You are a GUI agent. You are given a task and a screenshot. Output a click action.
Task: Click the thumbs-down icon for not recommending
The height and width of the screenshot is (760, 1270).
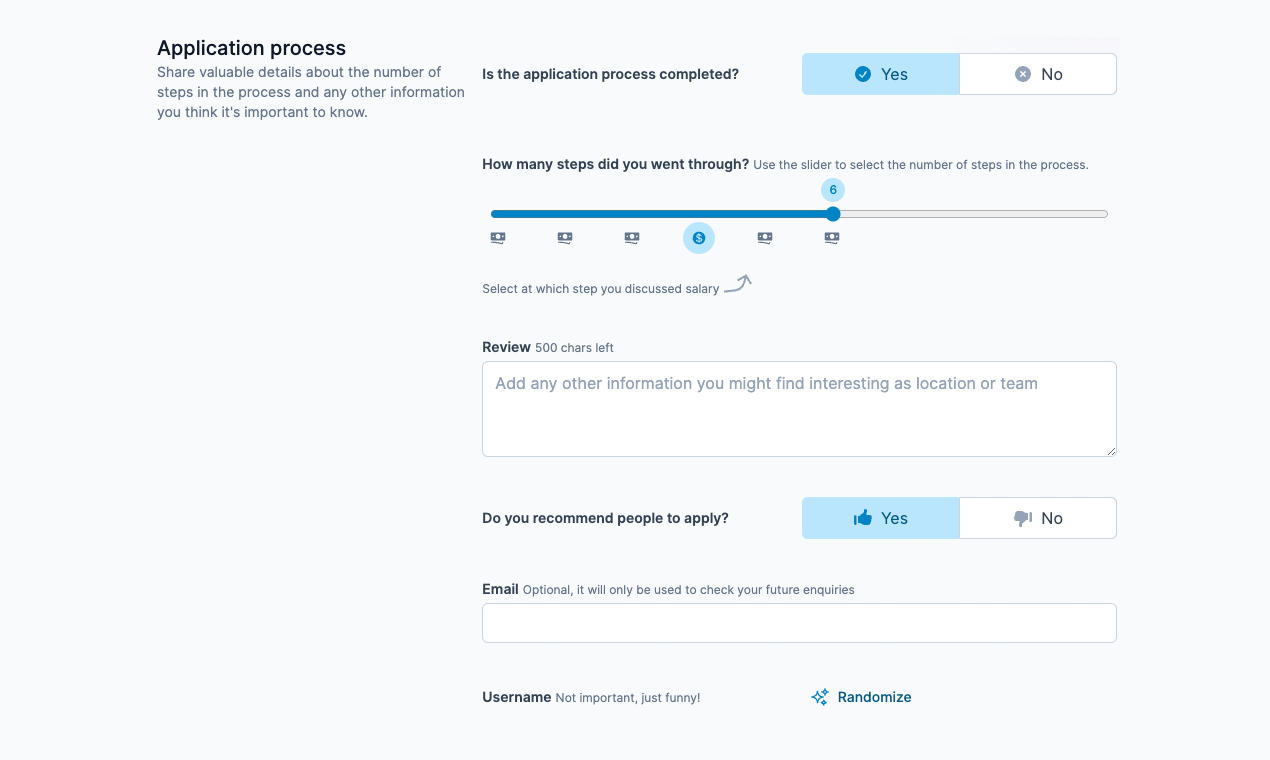point(1022,518)
